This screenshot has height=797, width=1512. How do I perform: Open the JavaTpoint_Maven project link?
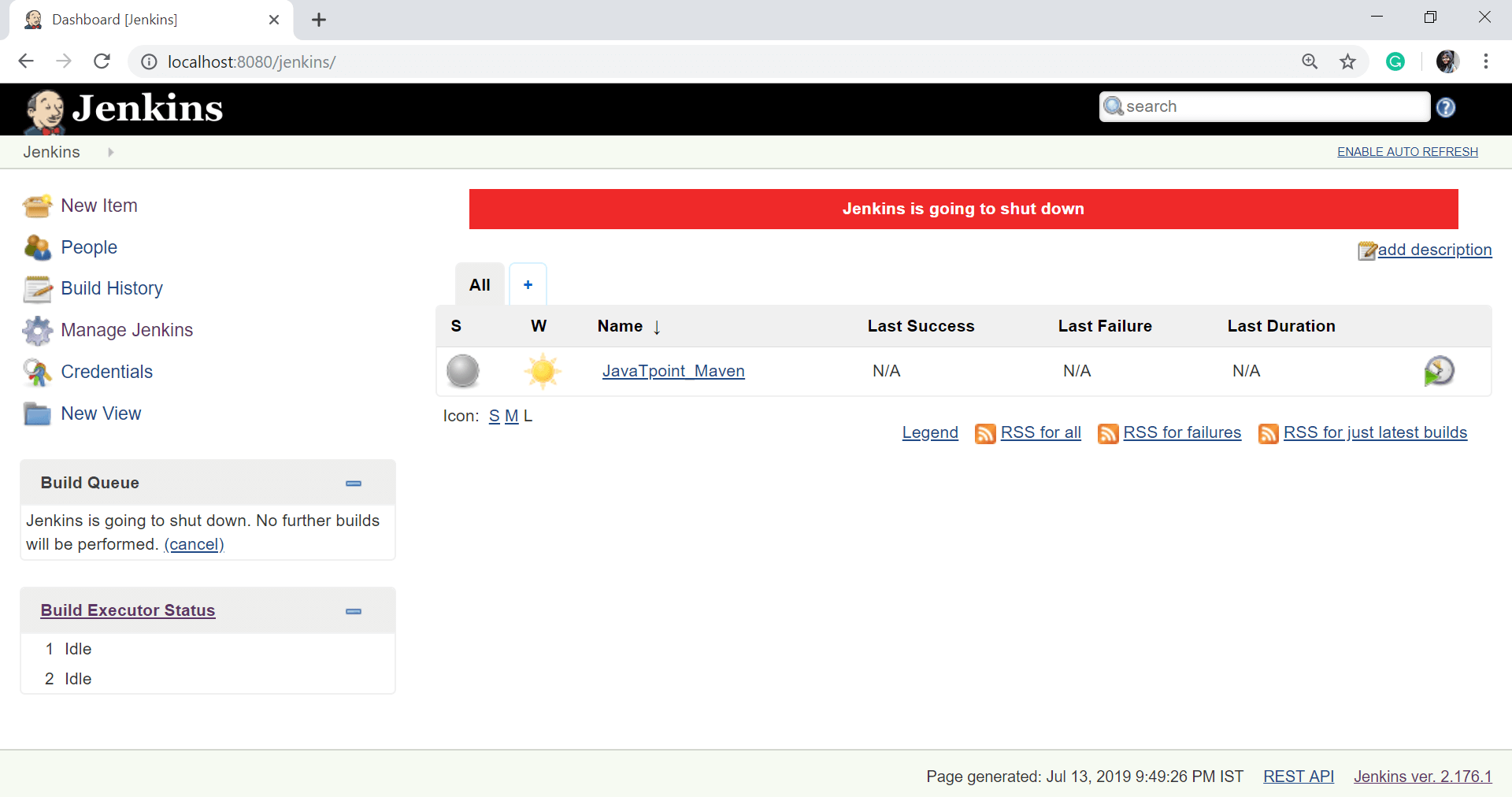click(x=673, y=371)
